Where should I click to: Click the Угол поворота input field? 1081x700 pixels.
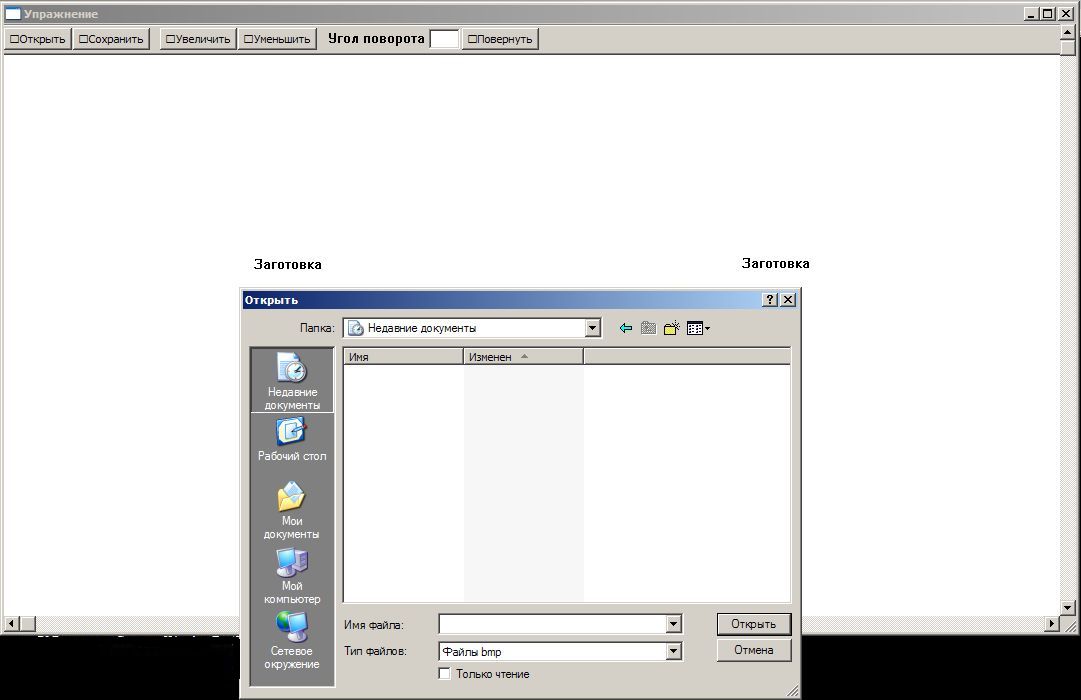point(444,39)
